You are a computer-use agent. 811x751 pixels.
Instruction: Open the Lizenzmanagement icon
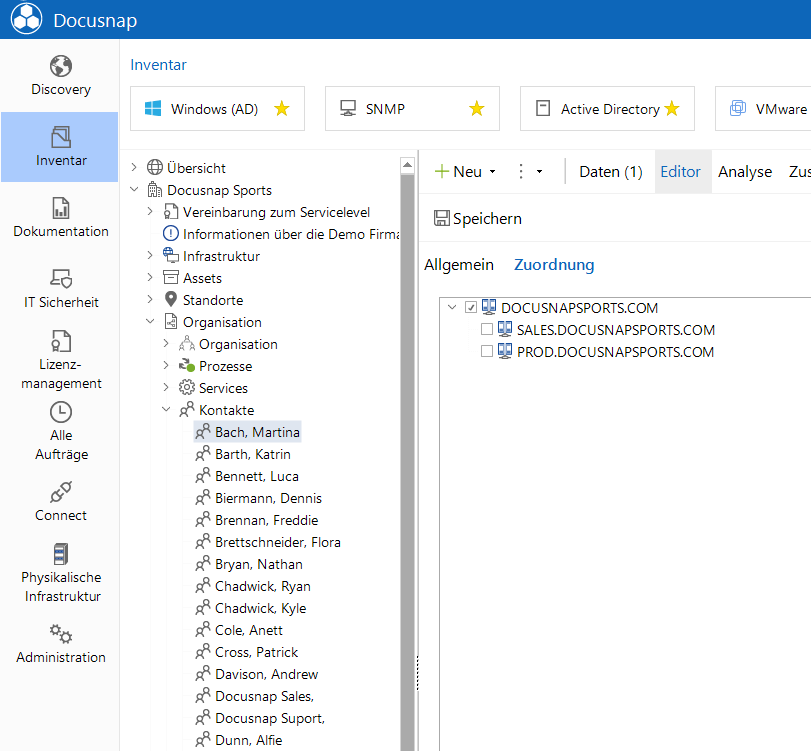pyautogui.click(x=61, y=341)
